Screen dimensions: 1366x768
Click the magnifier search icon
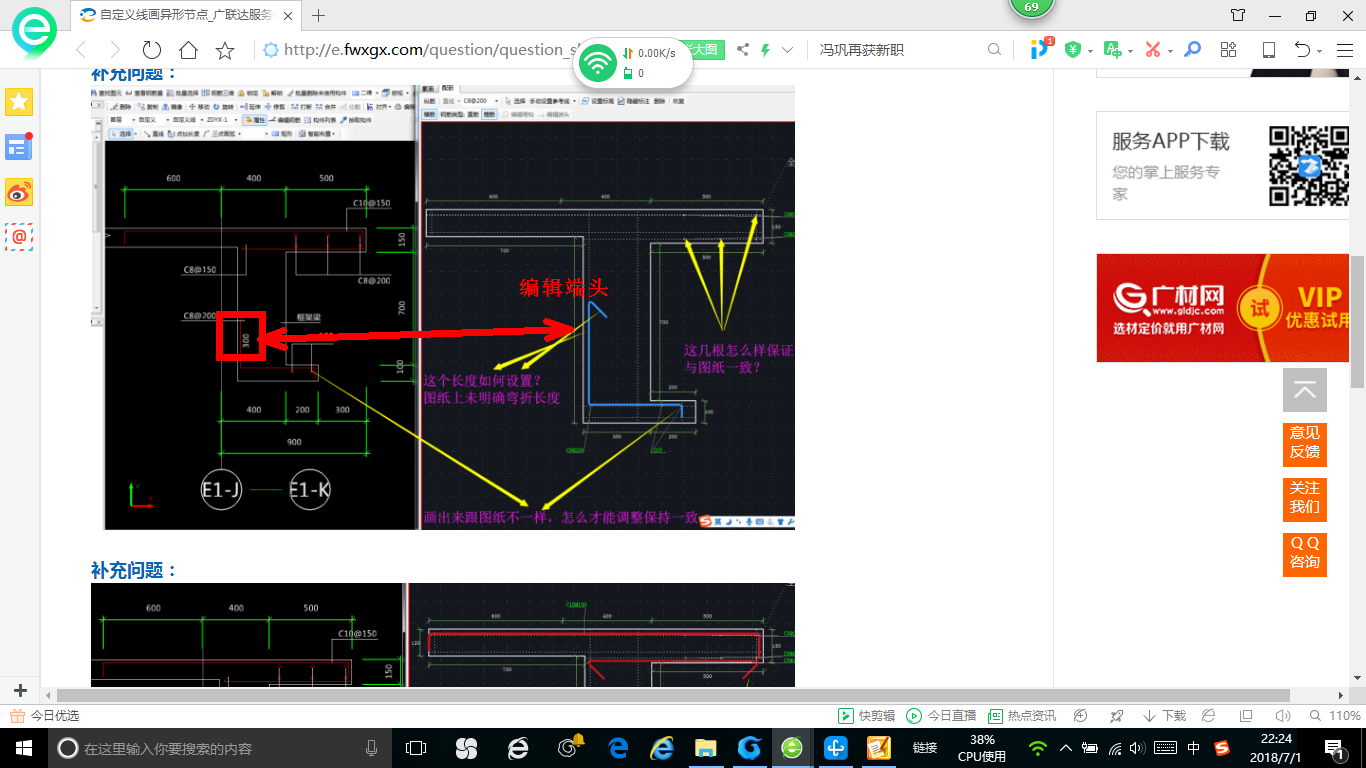[994, 50]
